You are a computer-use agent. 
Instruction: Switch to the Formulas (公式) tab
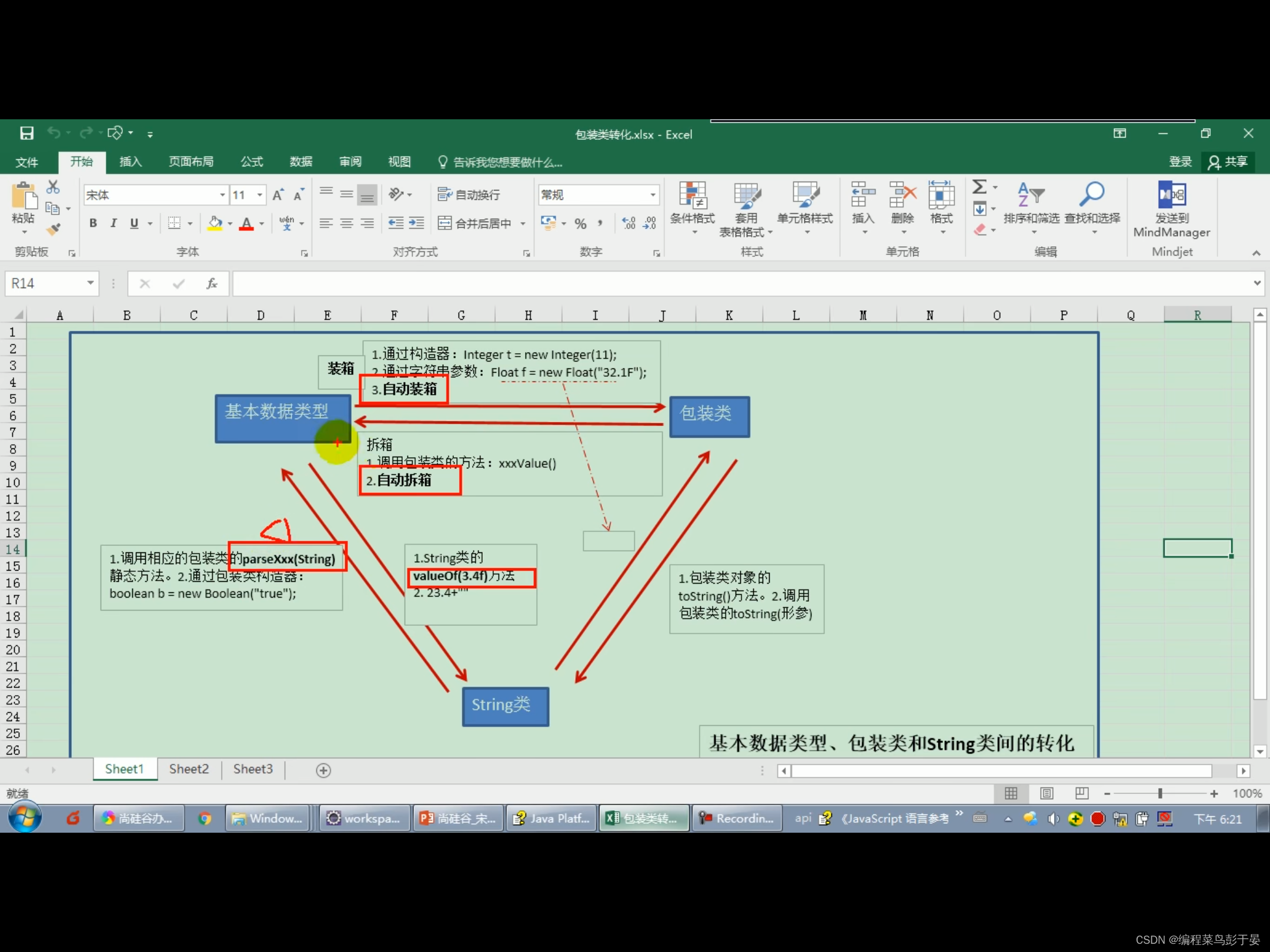[x=252, y=162]
